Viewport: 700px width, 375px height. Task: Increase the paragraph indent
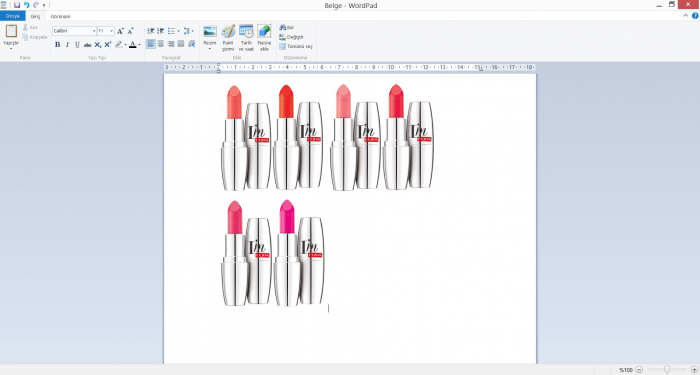[x=161, y=31]
